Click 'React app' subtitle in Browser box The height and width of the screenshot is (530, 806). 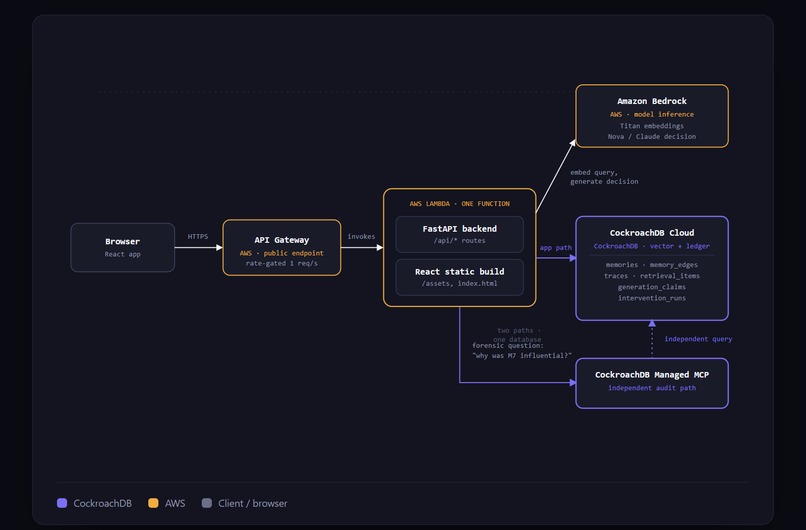[x=122, y=254]
